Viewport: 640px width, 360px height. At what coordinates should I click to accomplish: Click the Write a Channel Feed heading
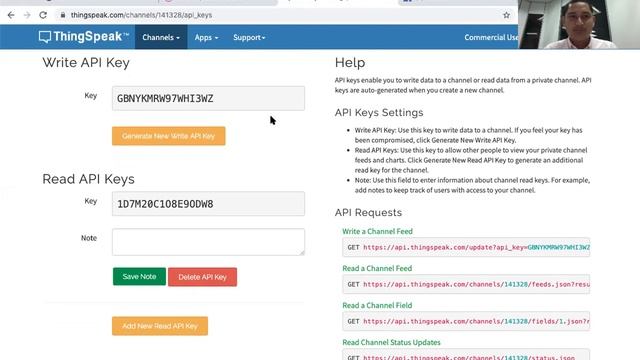(377, 231)
